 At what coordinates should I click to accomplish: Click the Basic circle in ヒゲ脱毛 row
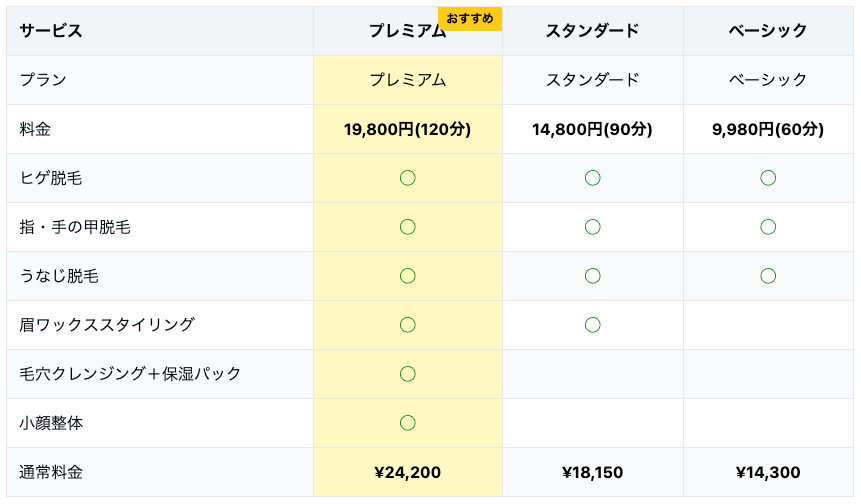[767, 178]
